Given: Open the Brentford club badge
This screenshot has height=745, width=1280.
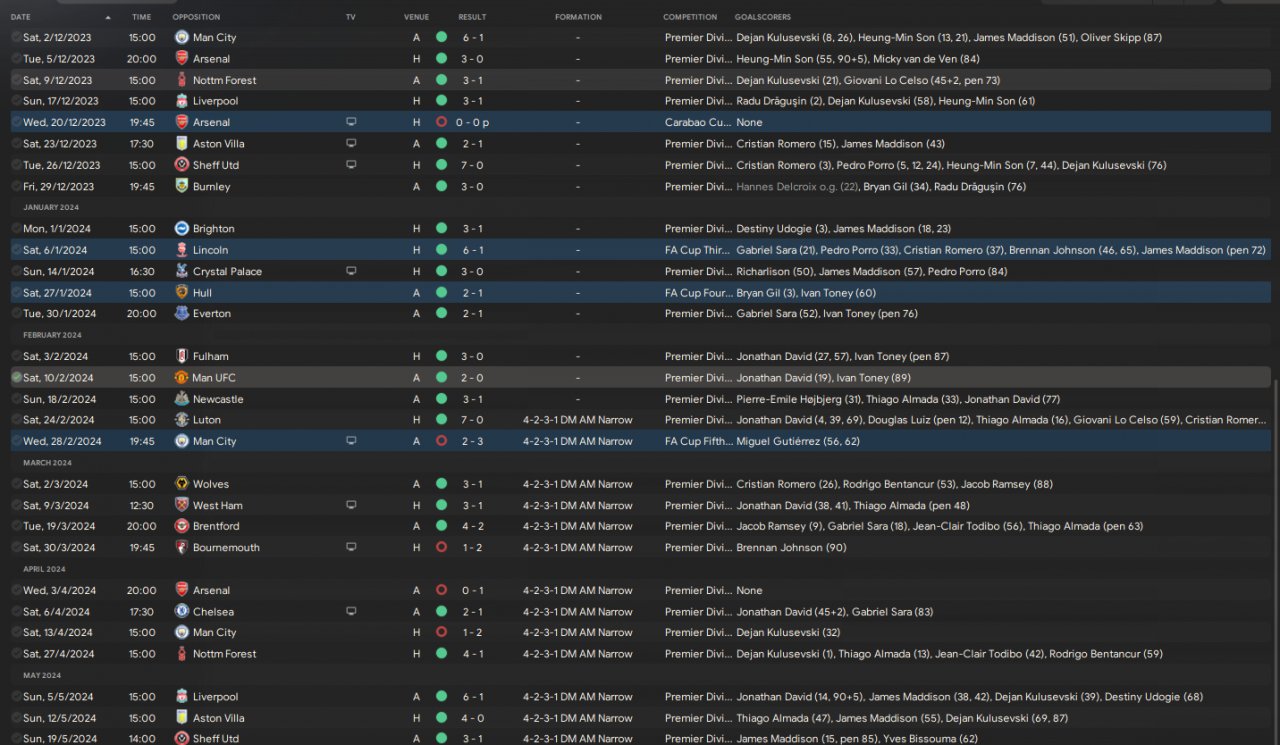Looking at the screenshot, I should tap(182, 526).
